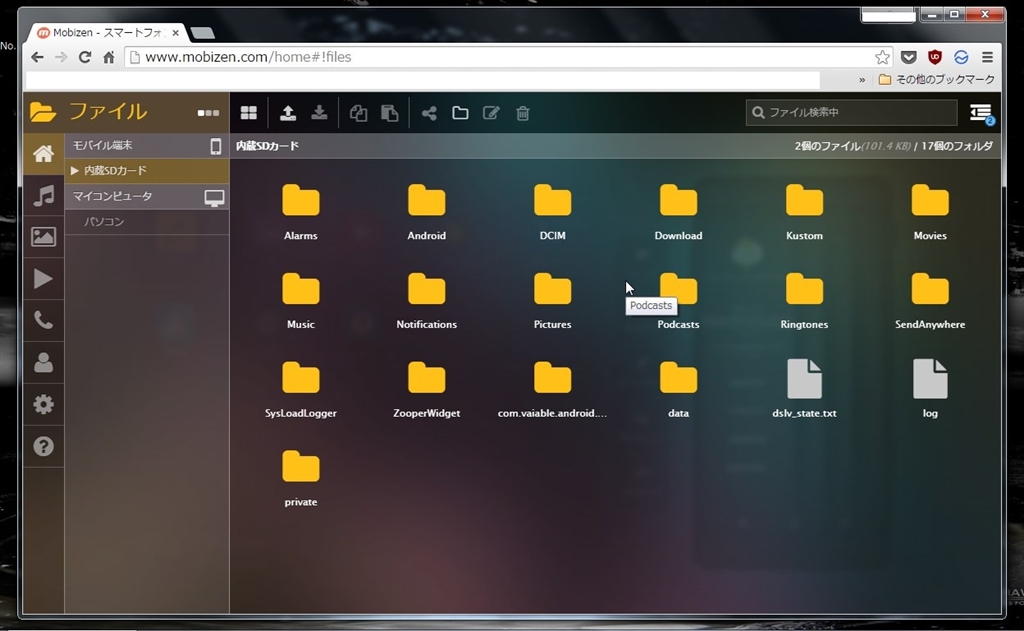The height and width of the screenshot is (631, 1024).
Task: Show hidden bookmarks with » chevron
Action: pyautogui.click(x=862, y=79)
